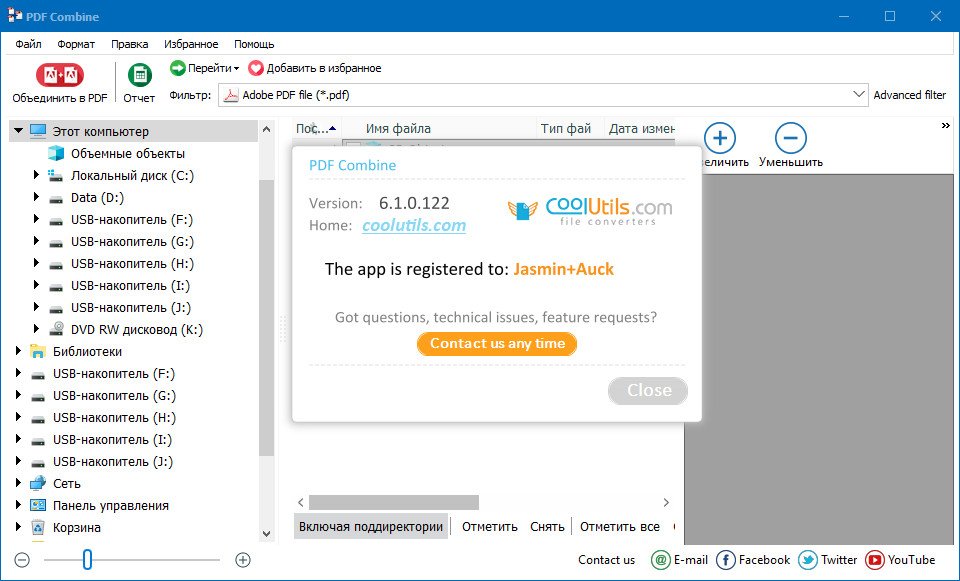Click the Combine to PDF red icon
Image resolution: width=960 pixels, height=581 pixels.
pos(60,75)
